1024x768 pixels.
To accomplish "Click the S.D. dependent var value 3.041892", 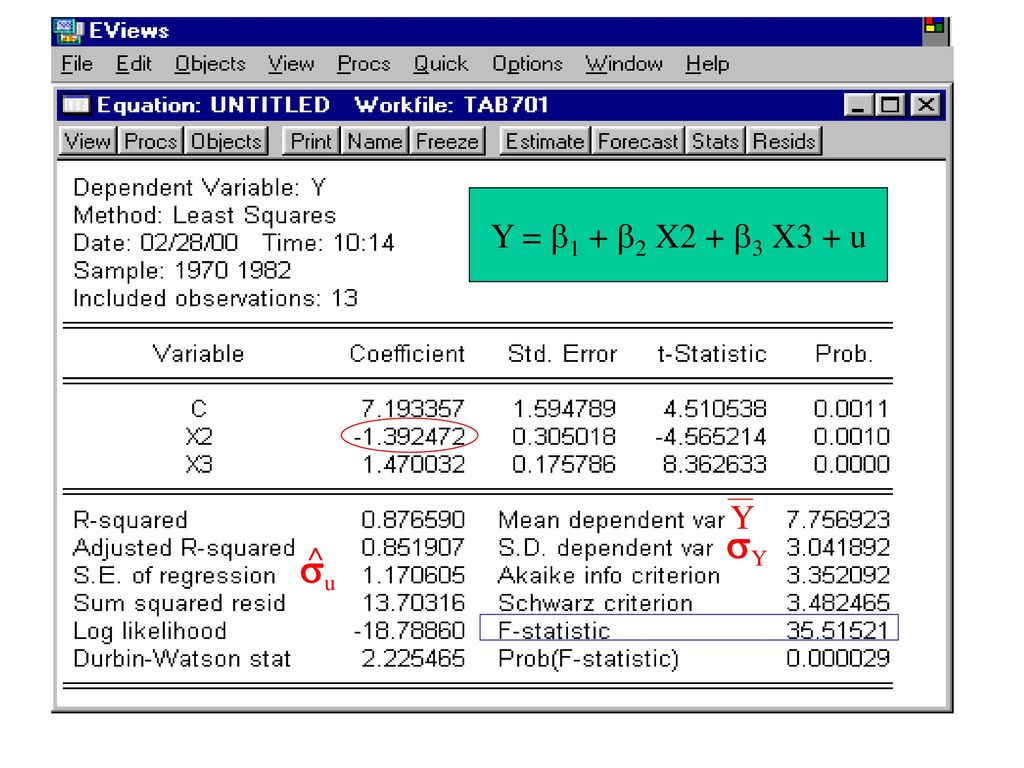I will coord(838,547).
